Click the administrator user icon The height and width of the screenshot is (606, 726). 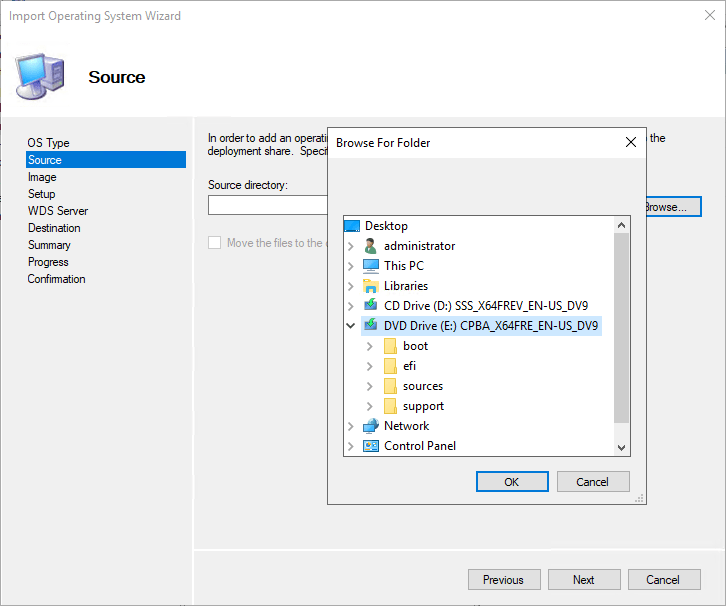tap(371, 246)
